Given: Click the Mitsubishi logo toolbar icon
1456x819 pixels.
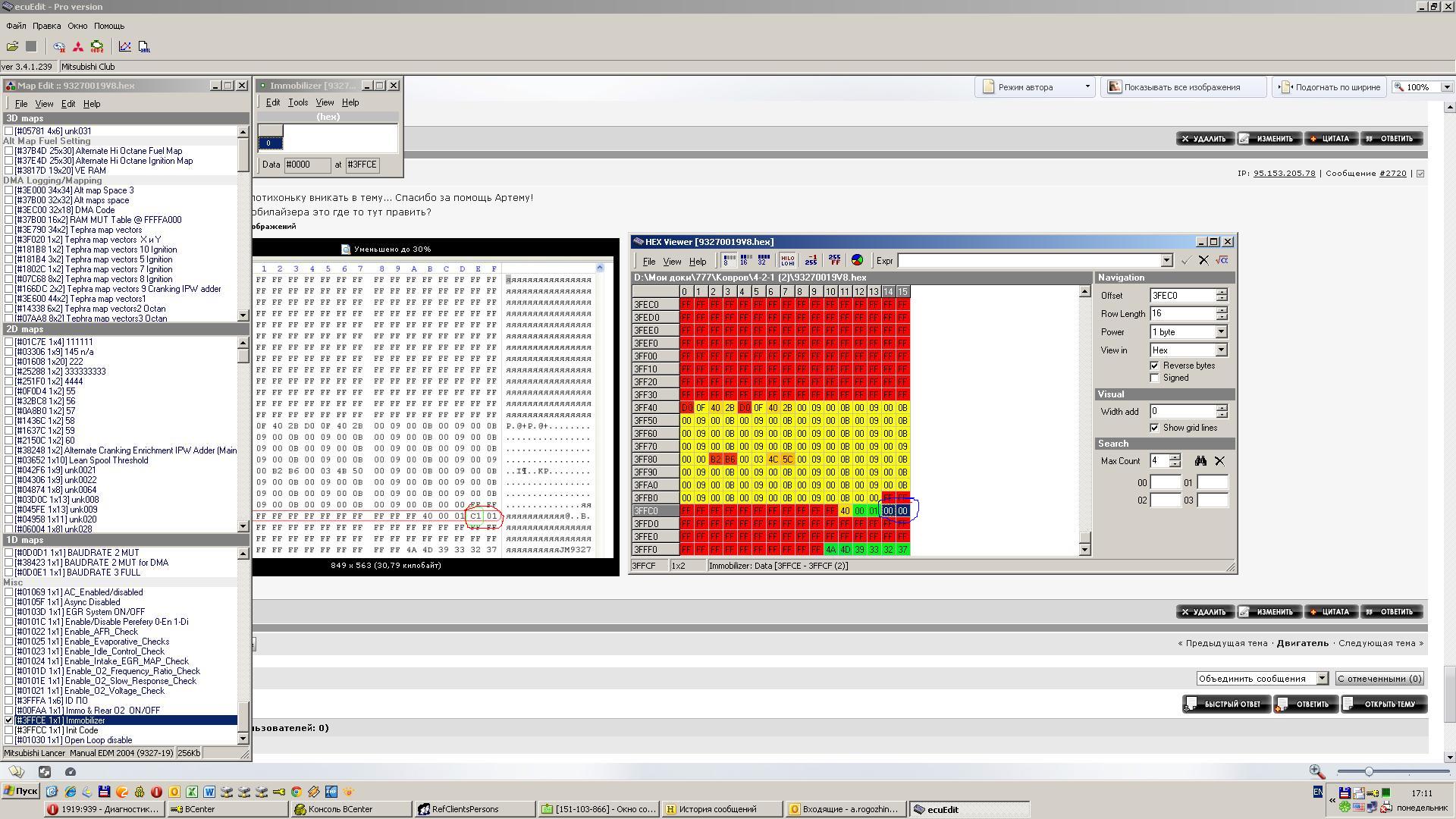Looking at the screenshot, I should 77,46.
